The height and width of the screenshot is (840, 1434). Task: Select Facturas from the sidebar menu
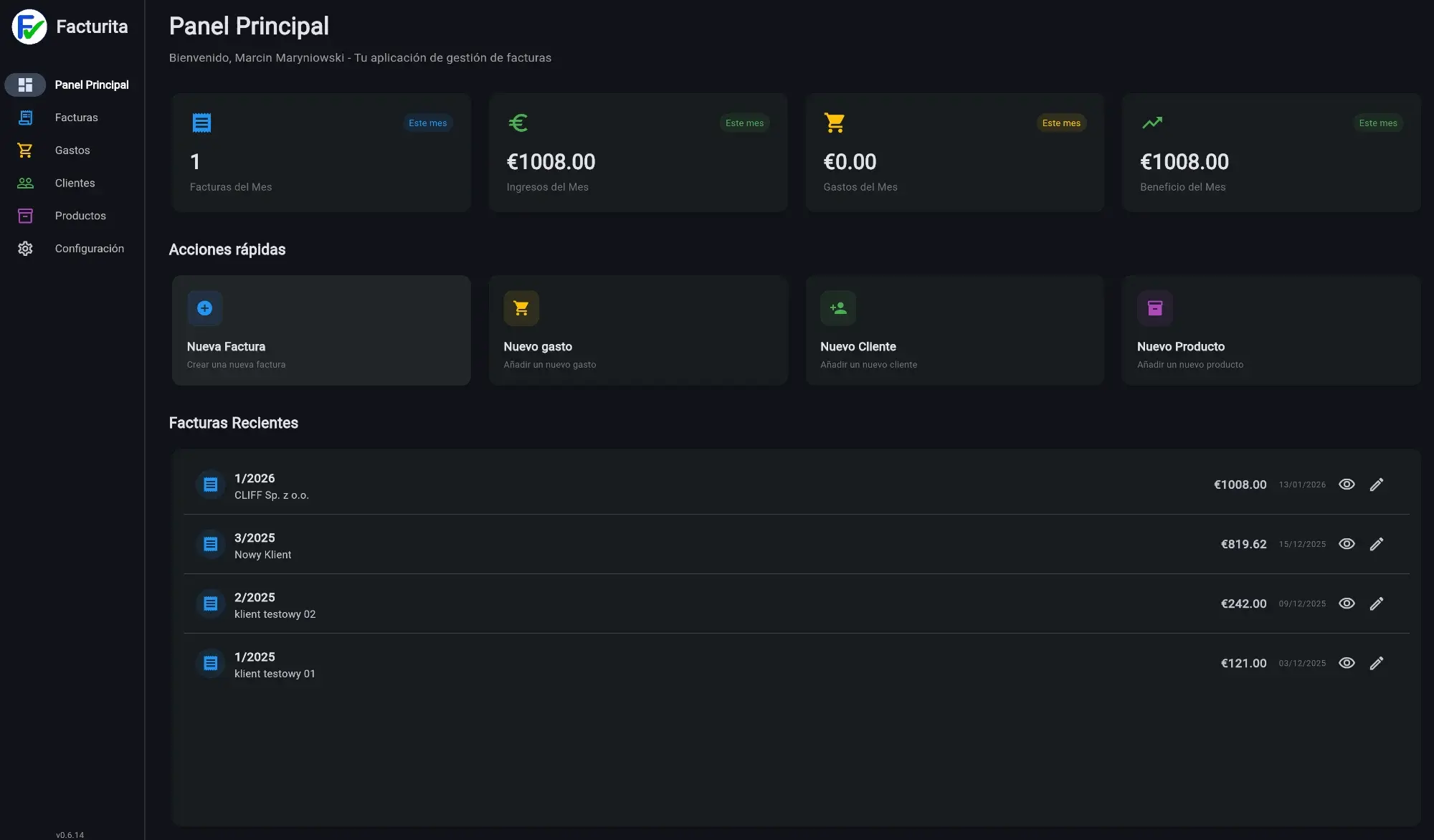[x=77, y=117]
